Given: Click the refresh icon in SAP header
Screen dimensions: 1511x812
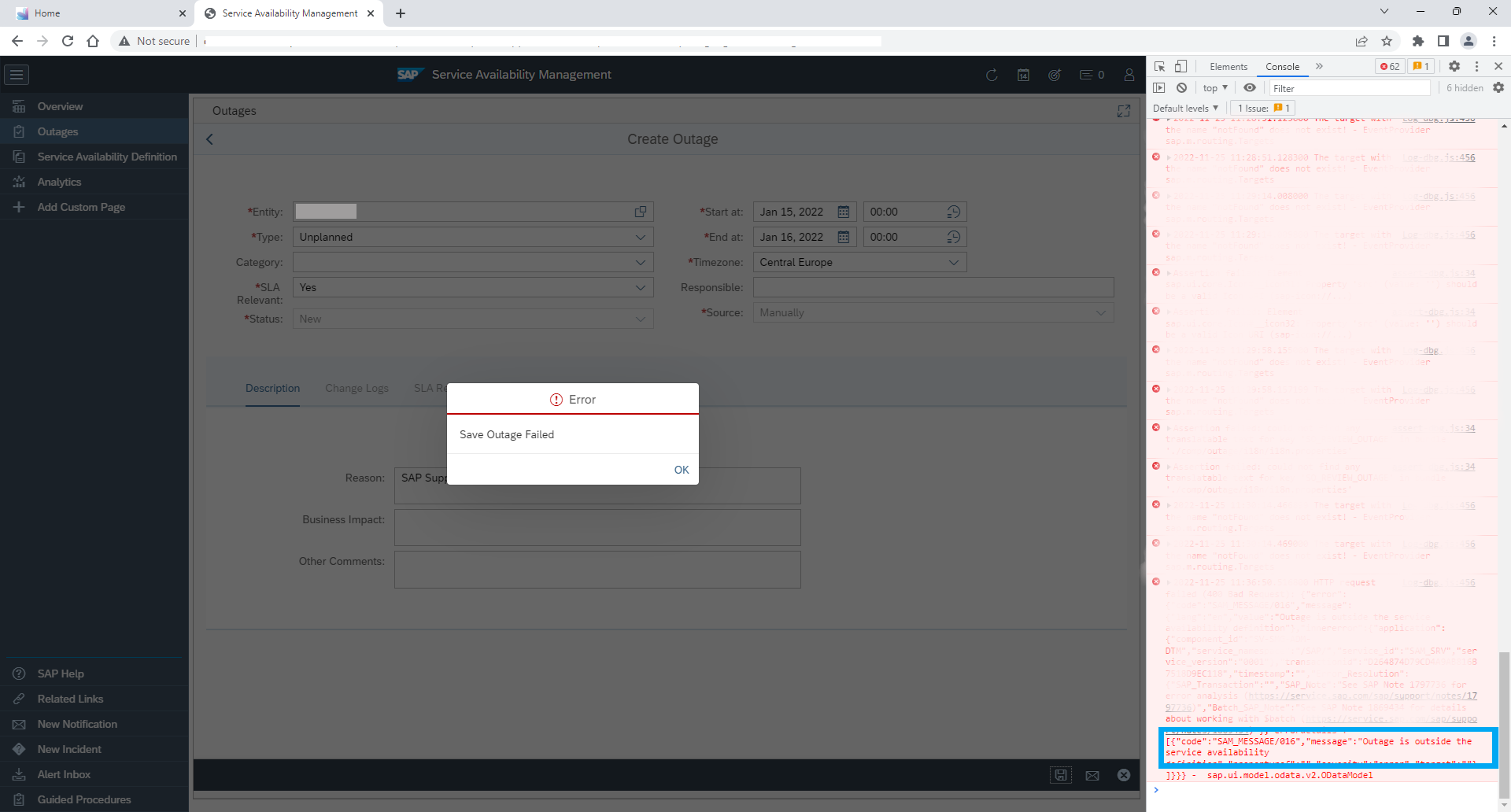Looking at the screenshot, I should pos(992,75).
